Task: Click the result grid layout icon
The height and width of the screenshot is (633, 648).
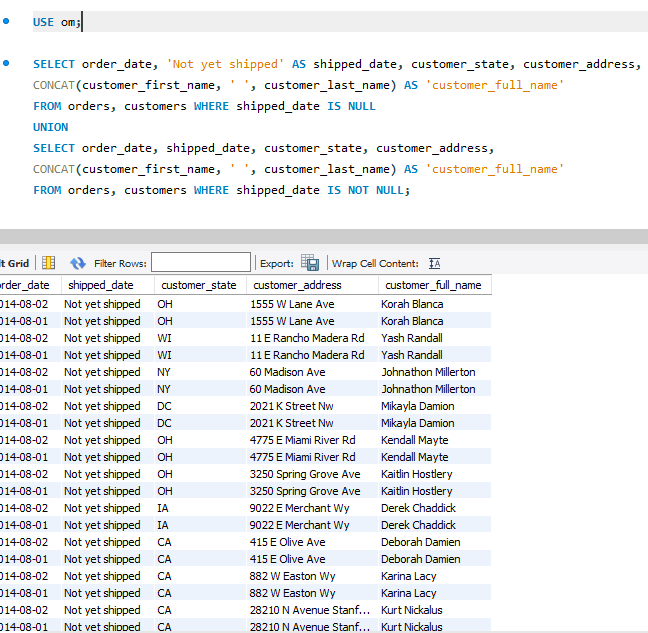Action: pos(48,263)
